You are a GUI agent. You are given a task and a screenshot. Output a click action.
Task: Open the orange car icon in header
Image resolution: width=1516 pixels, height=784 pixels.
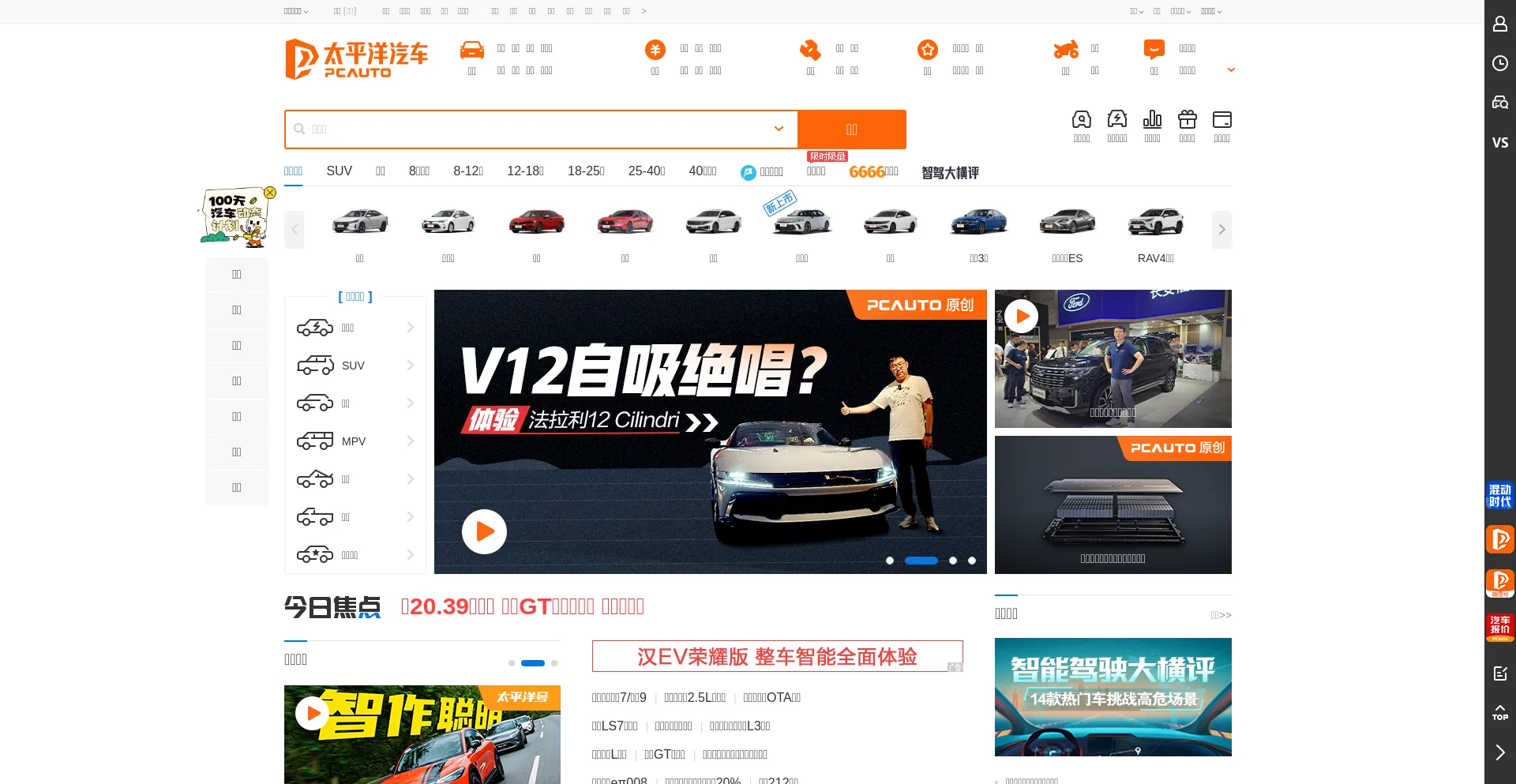472,50
